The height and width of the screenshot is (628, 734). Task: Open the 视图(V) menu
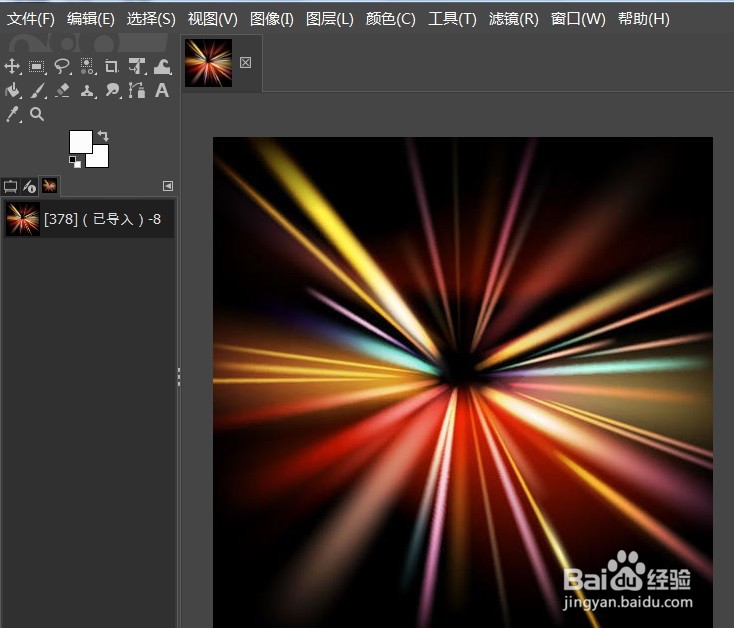click(x=213, y=19)
